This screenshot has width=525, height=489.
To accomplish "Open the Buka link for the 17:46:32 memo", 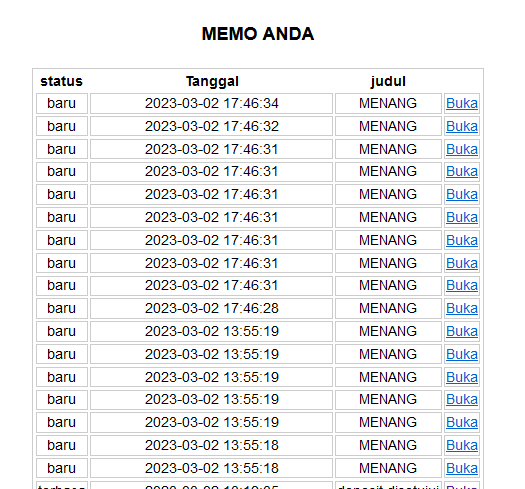I will pyautogui.click(x=462, y=127).
